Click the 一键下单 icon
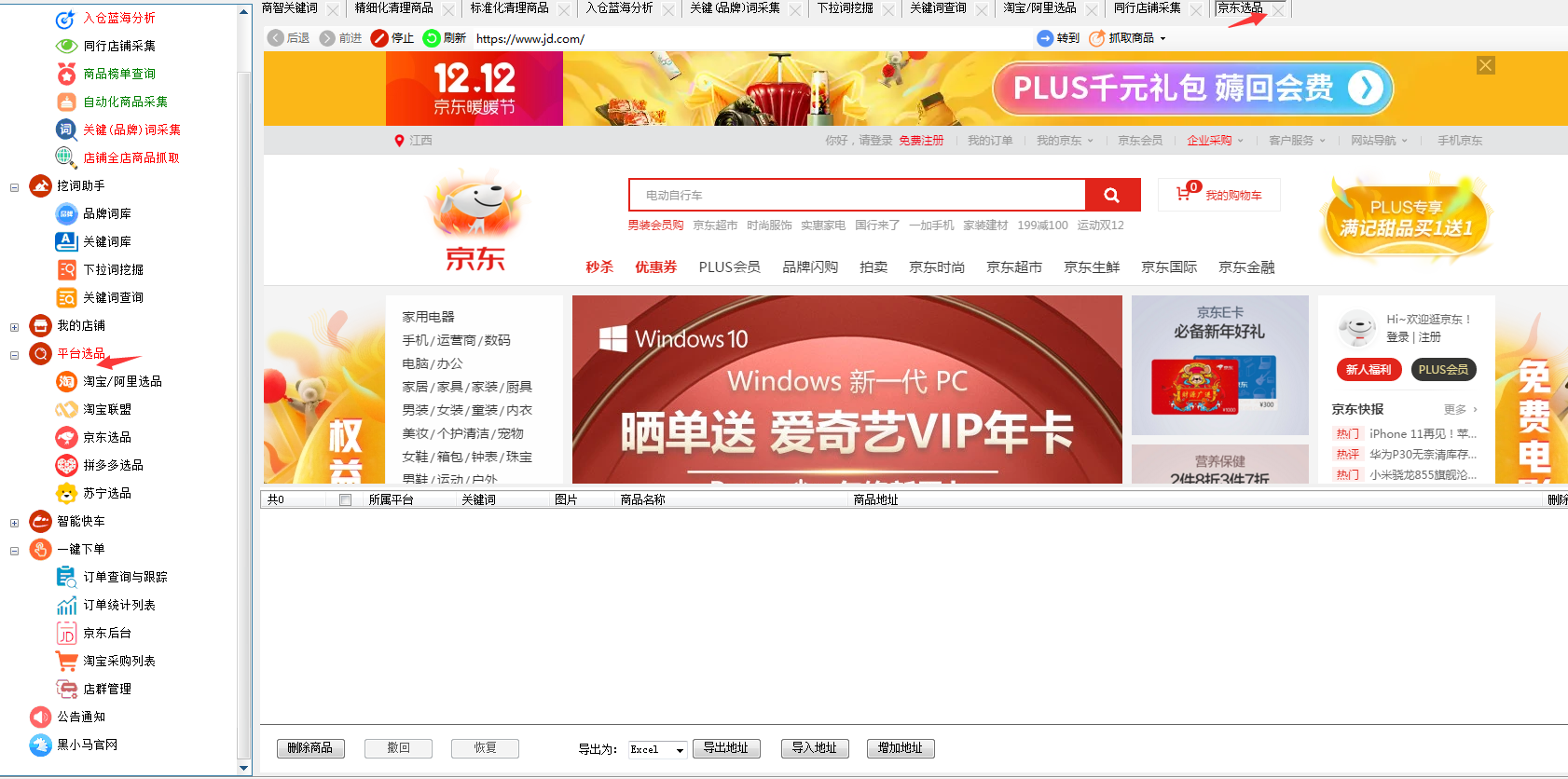The height and width of the screenshot is (779, 1568). pos(40,549)
